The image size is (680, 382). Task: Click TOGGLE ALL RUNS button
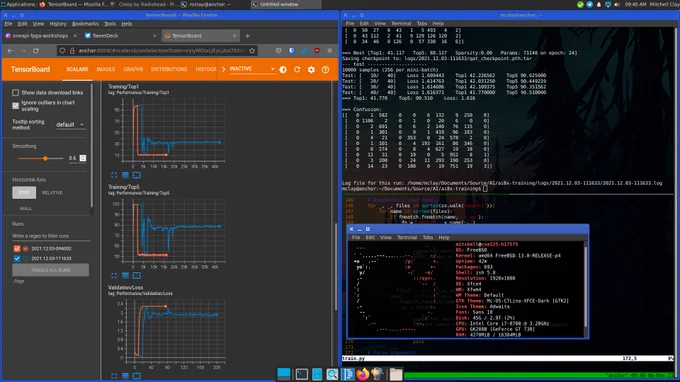[51, 270]
